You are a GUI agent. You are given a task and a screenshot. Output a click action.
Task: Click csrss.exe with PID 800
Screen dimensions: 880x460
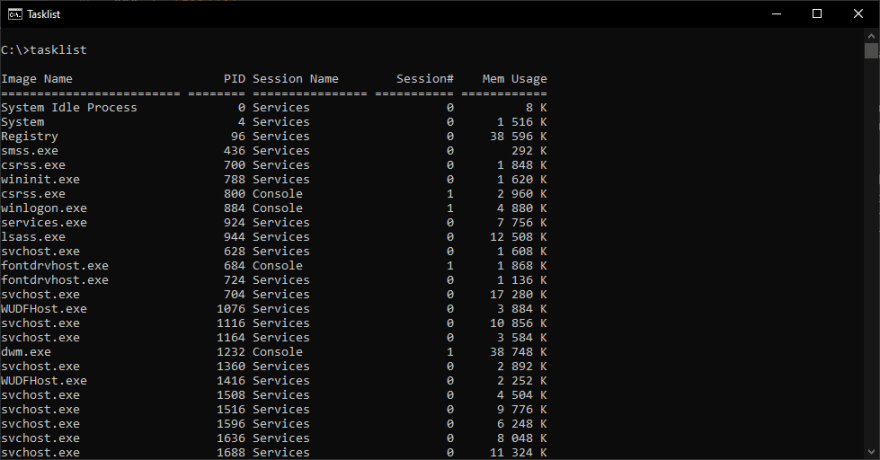point(33,194)
